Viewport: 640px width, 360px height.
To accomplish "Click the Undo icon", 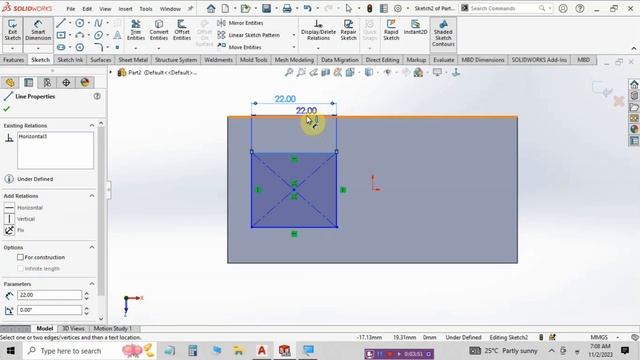I will [x=307, y=8].
